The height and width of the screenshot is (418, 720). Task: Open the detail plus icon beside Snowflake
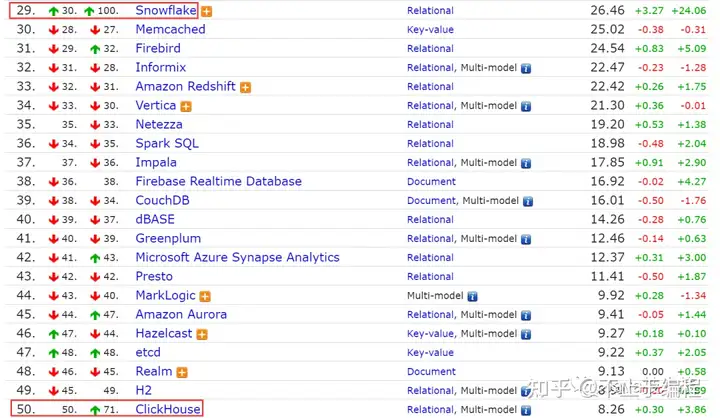point(207,11)
